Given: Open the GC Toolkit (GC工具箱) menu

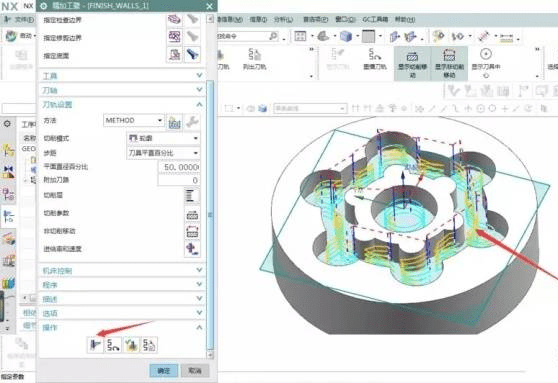Looking at the screenshot, I should tap(375, 19).
